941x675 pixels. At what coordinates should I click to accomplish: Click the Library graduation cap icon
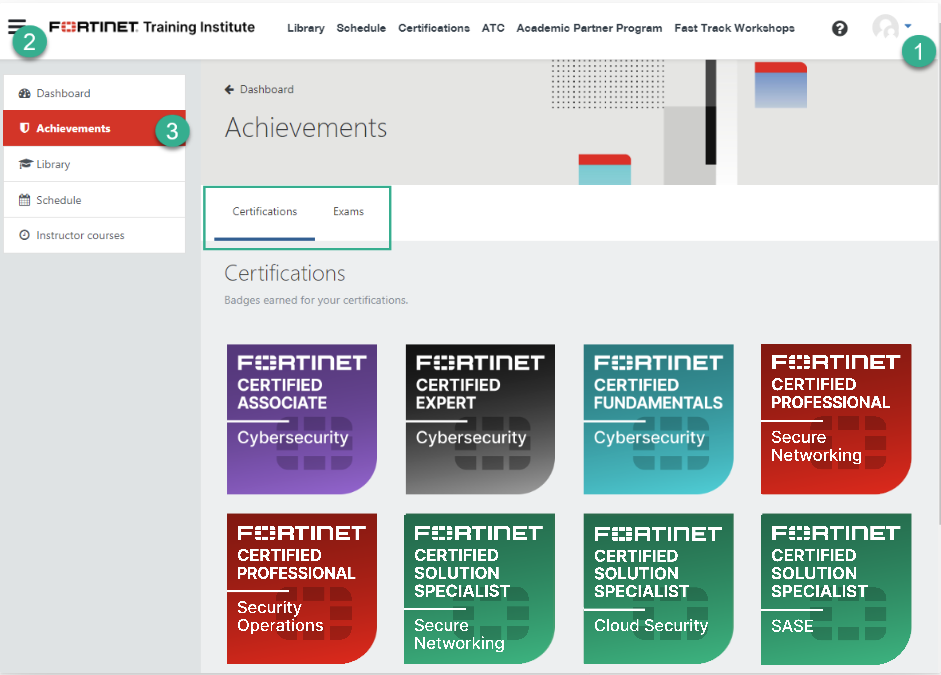coord(25,164)
